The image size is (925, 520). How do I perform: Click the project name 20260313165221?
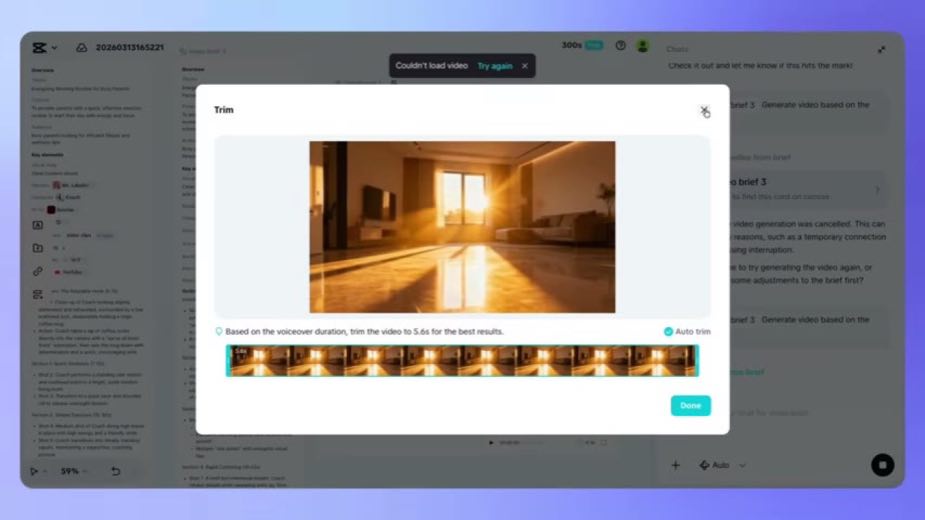point(130,47)
